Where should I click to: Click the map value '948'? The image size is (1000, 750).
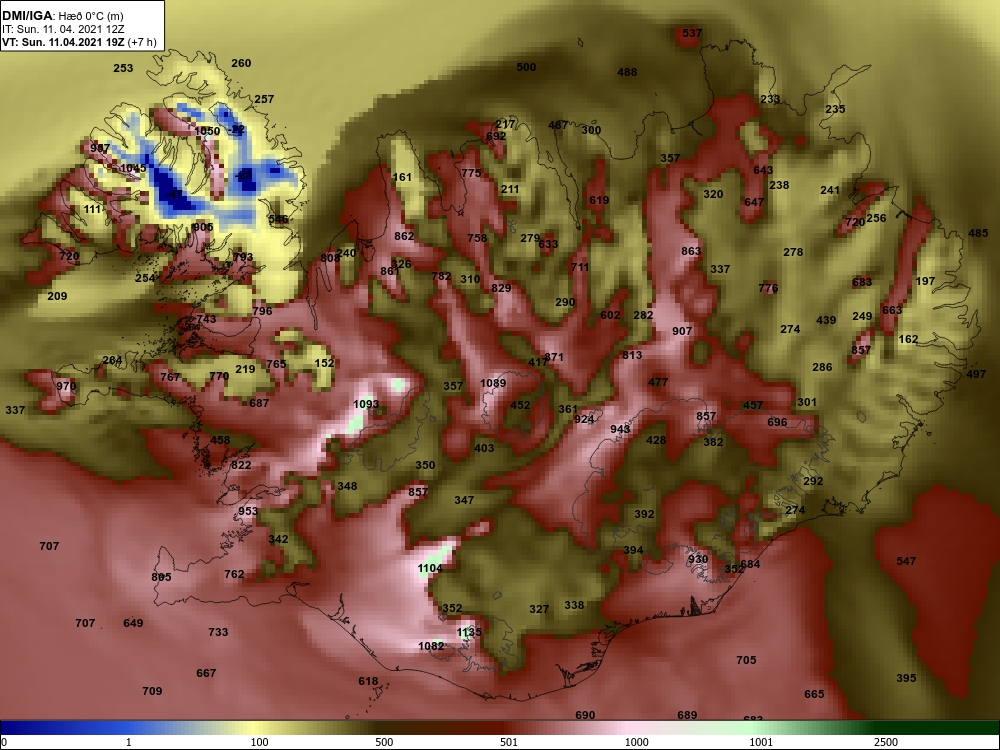point(620,429)
